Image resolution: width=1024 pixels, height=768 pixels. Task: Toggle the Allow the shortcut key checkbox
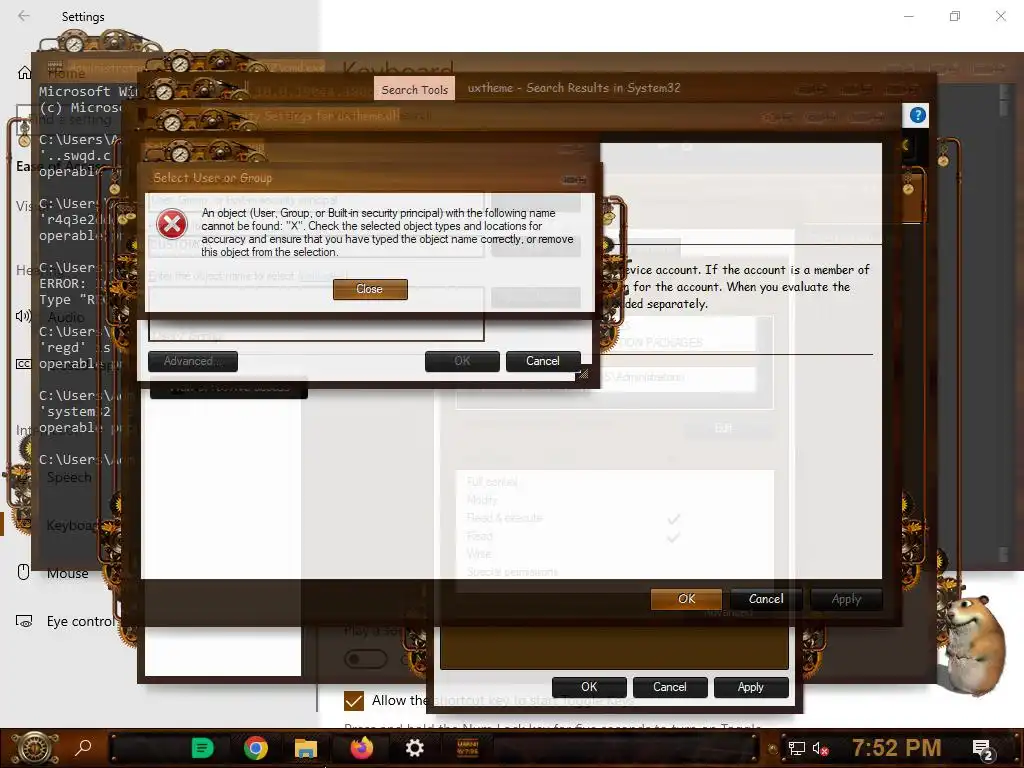[x=353, y=701]
